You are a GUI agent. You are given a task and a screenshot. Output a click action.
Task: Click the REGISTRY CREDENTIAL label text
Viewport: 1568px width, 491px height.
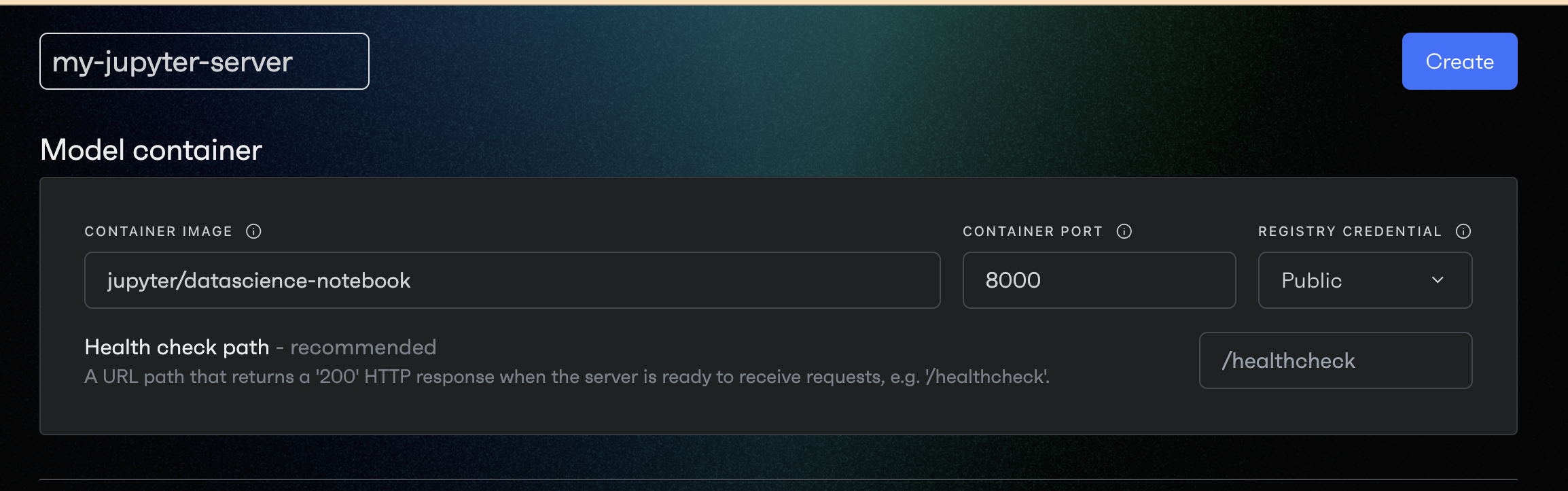coord(1350,231)
